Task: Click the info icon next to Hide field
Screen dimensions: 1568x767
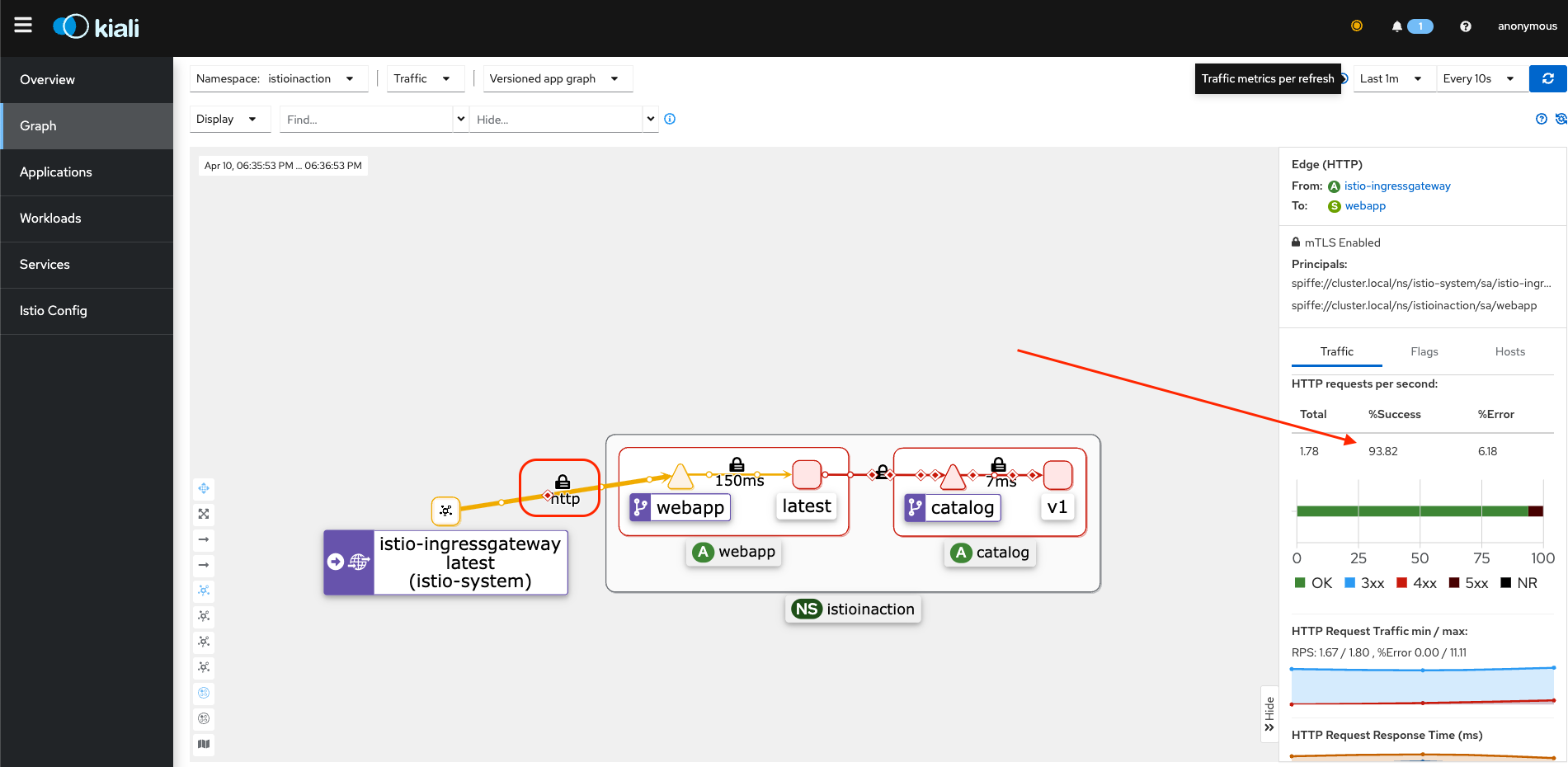Action: (x=670, y=119)
